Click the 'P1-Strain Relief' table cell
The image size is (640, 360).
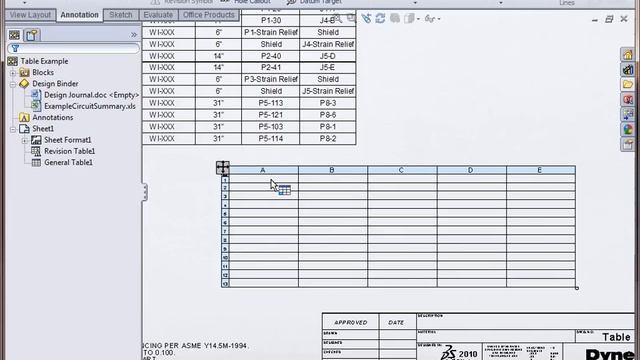[x=271, y=32]
